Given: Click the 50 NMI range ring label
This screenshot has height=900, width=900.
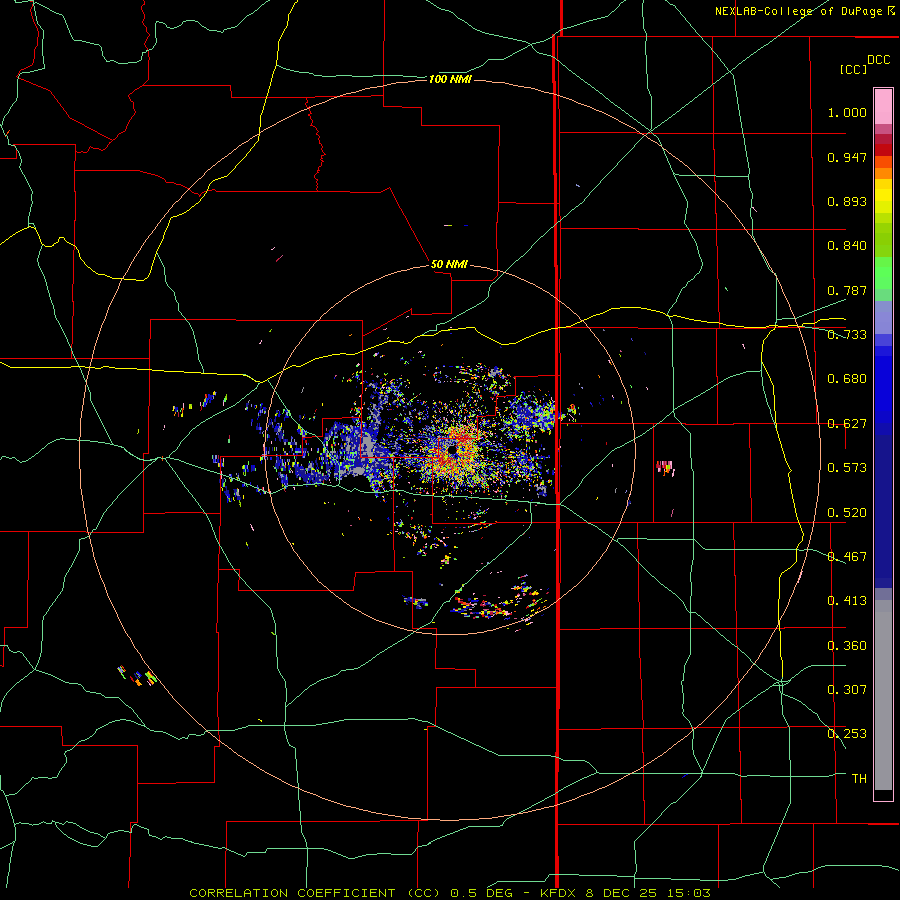Looking at the screenshot, I should pos(449,264).
